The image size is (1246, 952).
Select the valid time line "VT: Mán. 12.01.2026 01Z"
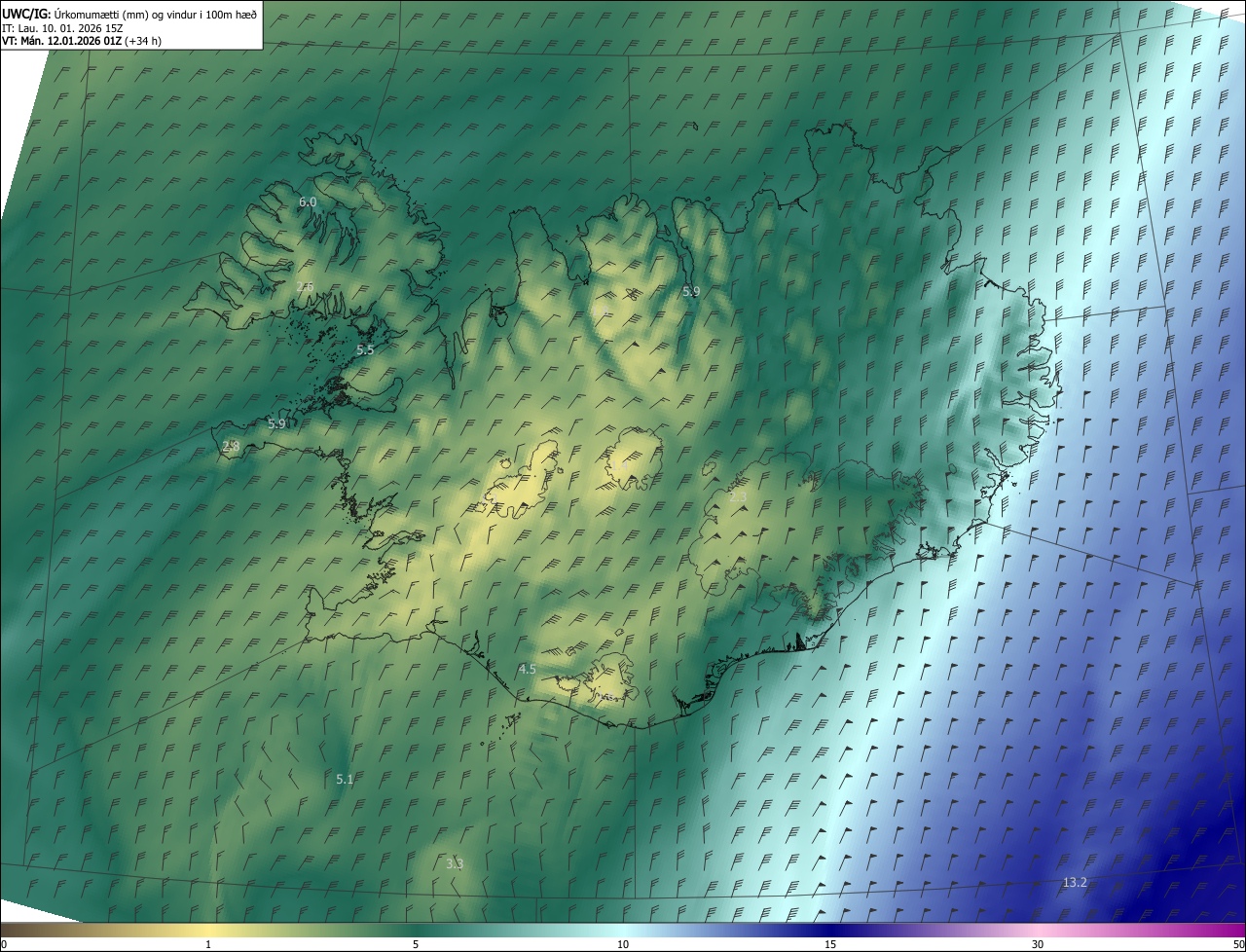[62, 41]
